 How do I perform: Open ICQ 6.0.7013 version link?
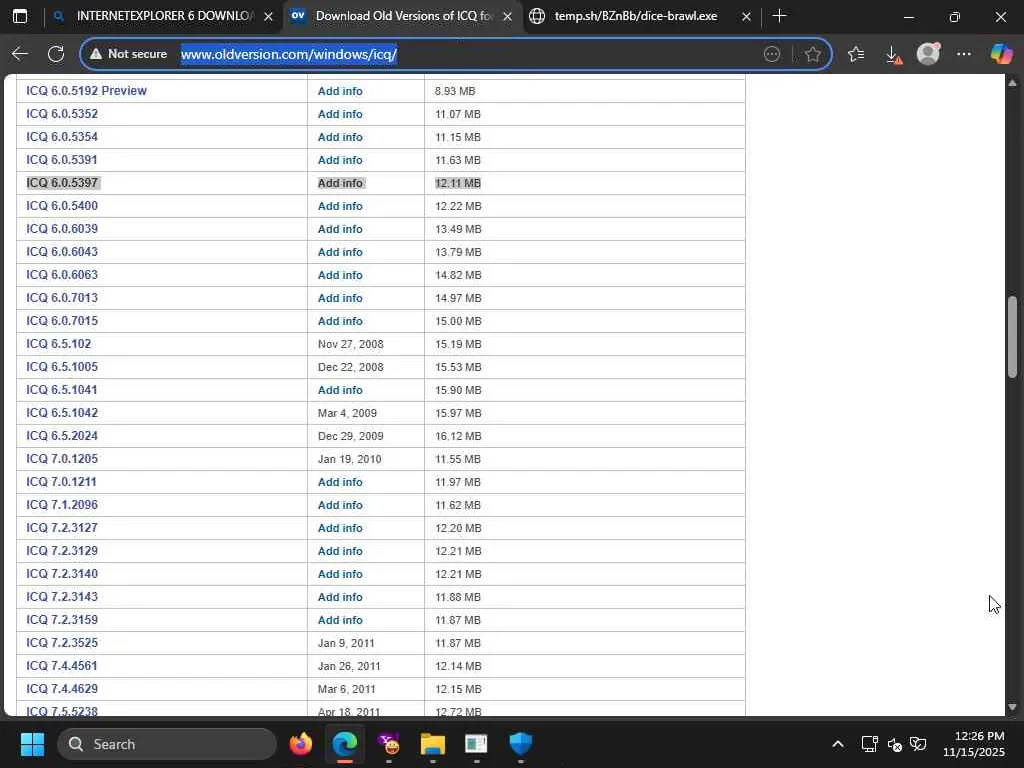(62, 298)
